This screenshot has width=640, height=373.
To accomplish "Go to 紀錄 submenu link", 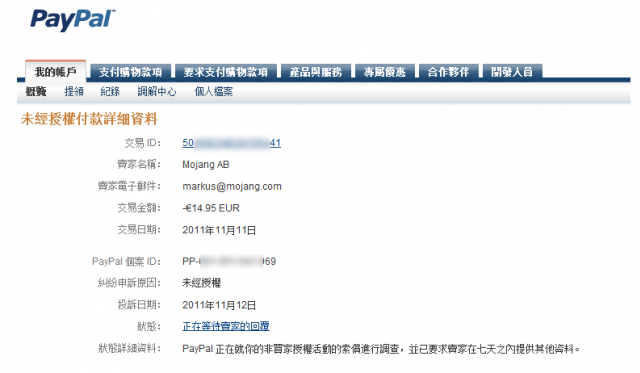I will 110,91.
